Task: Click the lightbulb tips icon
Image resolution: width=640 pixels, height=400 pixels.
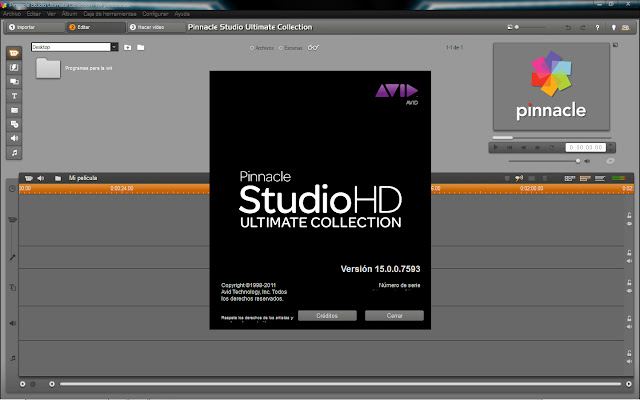Action: click(x=613, y=27)
